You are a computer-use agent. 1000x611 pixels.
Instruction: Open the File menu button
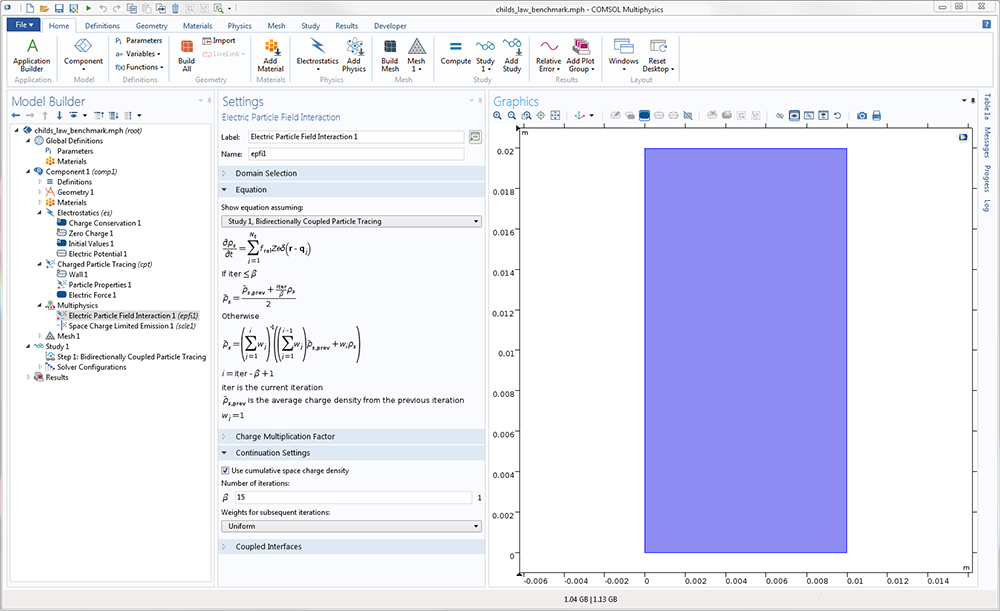point(24,25)
